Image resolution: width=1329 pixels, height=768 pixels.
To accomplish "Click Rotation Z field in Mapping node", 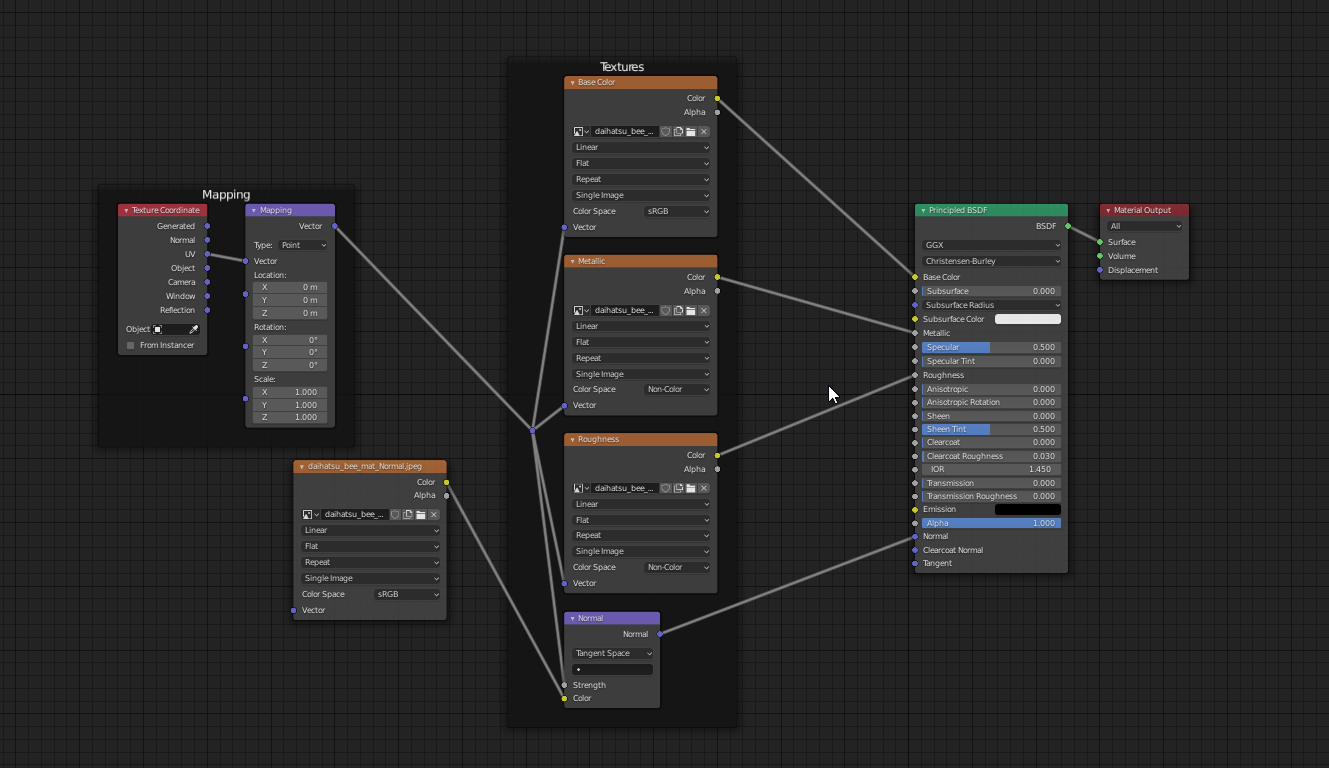I will (x=290, y=365).
